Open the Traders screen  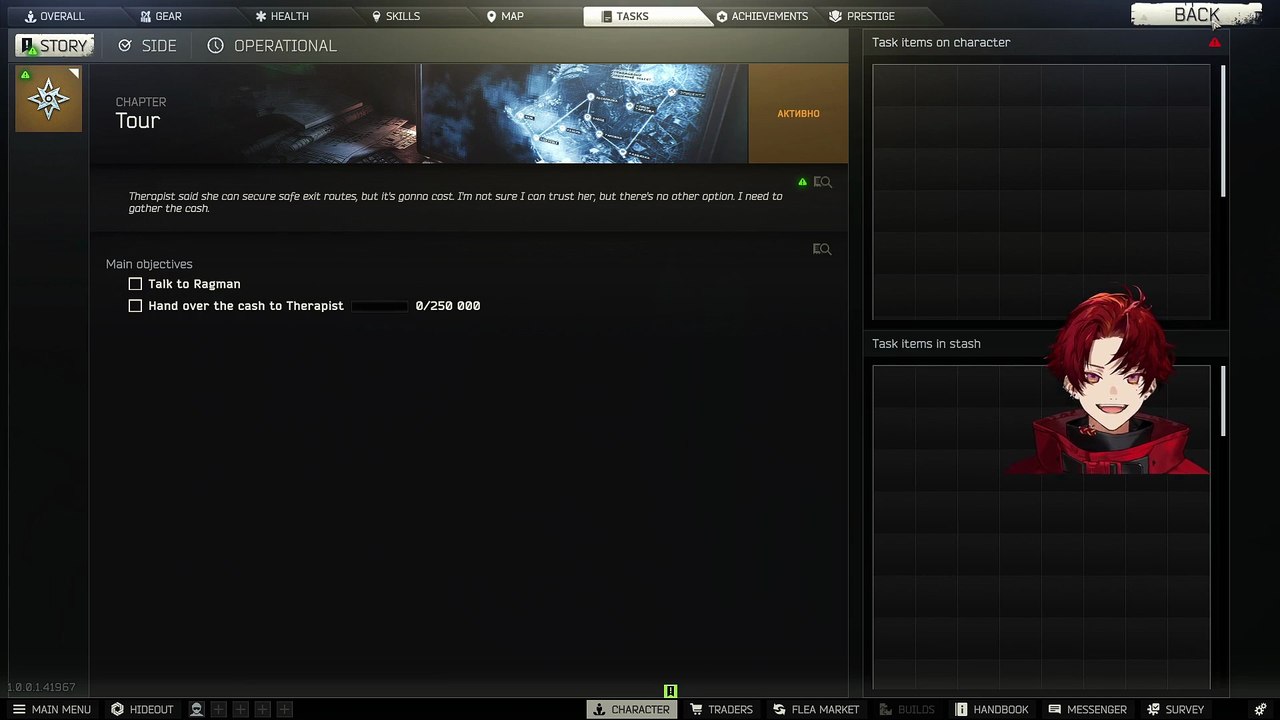(721, 709)
